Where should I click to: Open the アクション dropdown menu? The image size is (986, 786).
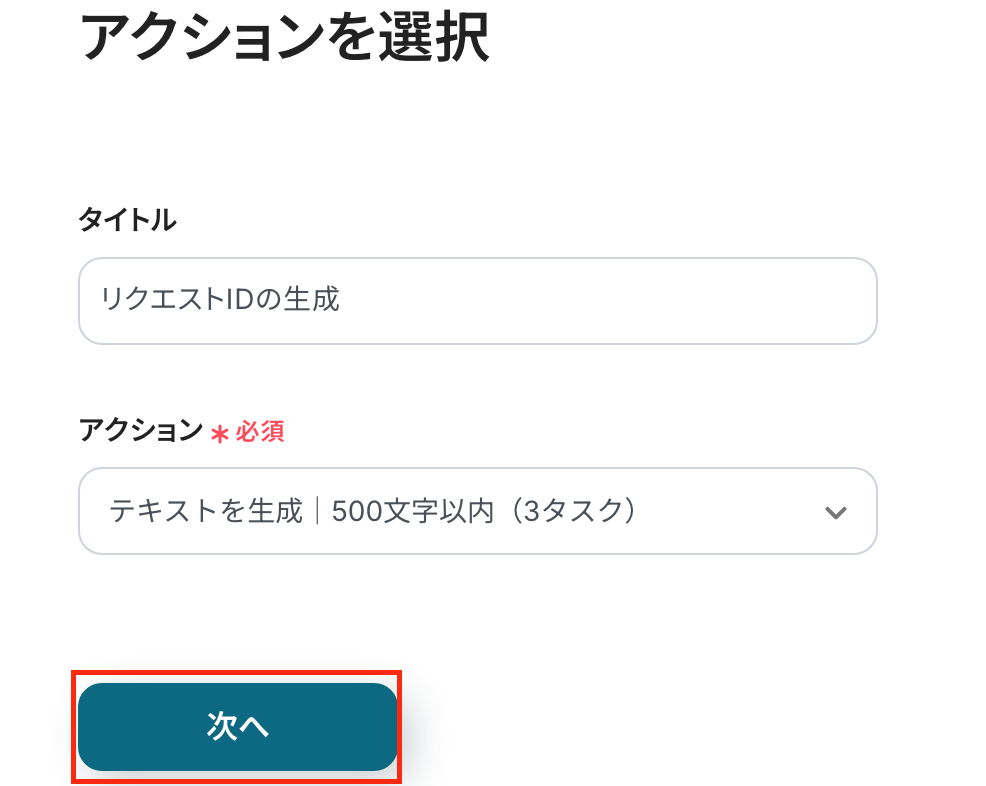point(477,511)
